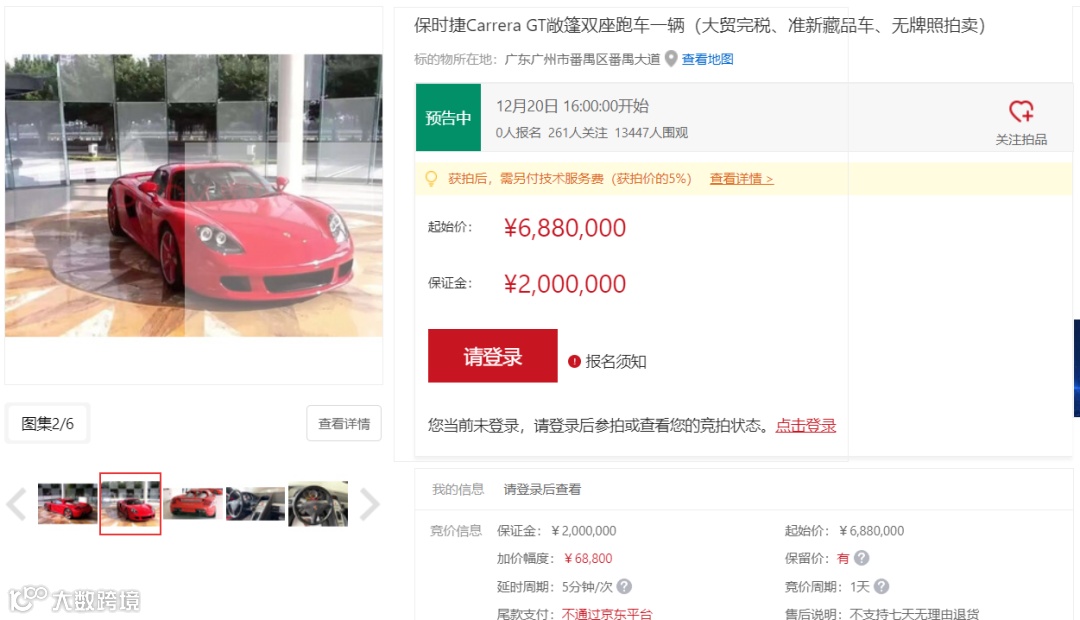The image size is (1080, 620).
Task: Click the map pin icon beside 番禺大道
Action: coord(671,59)
